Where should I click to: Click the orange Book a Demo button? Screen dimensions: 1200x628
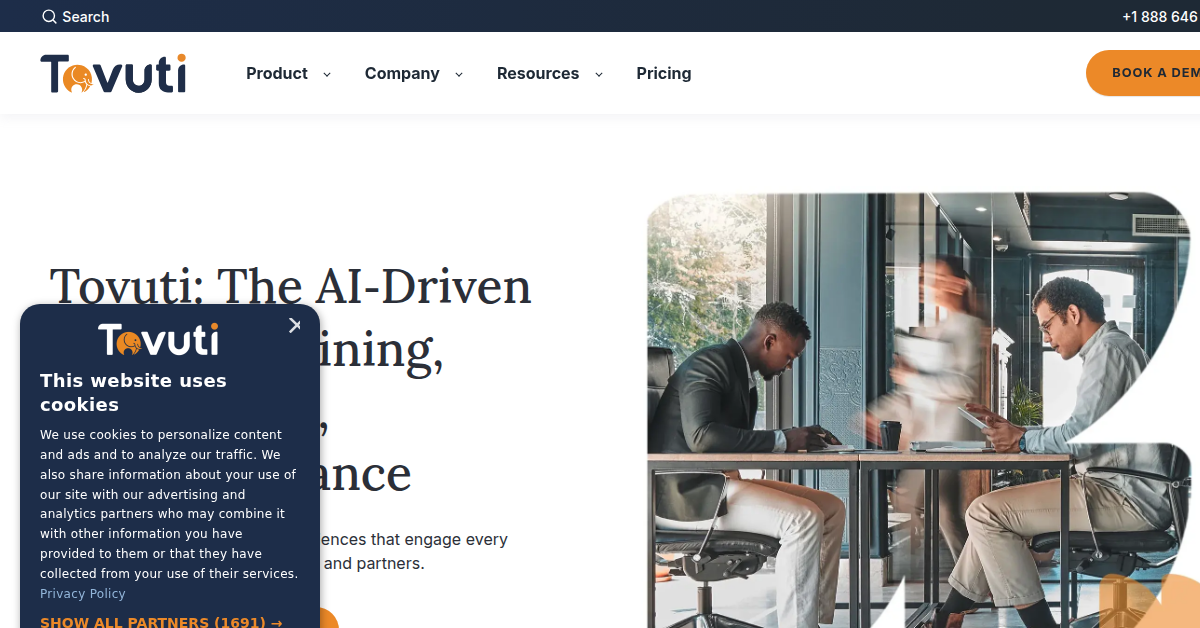1143,73
